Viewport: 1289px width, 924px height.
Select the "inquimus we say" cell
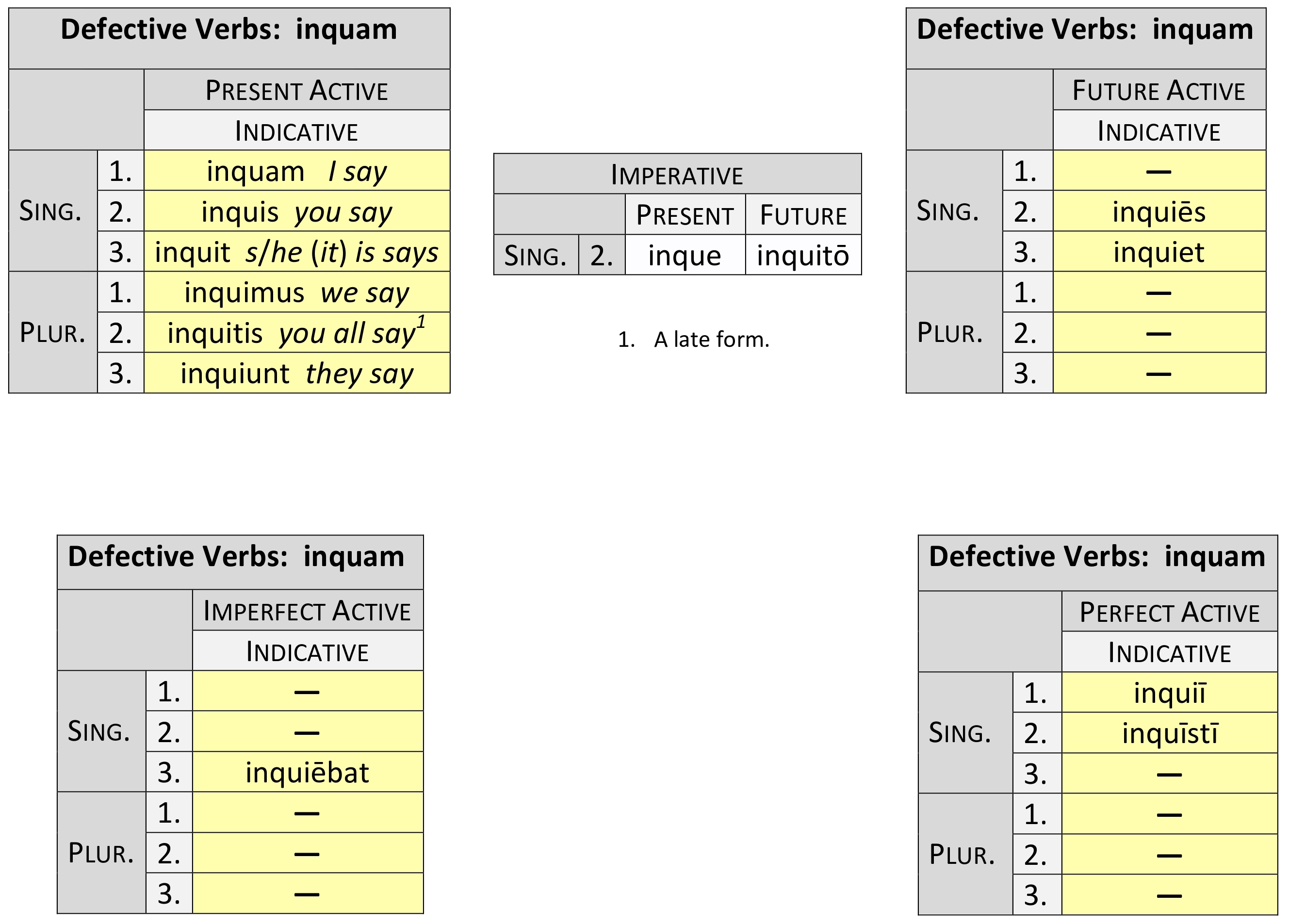(x=296, y=292)
